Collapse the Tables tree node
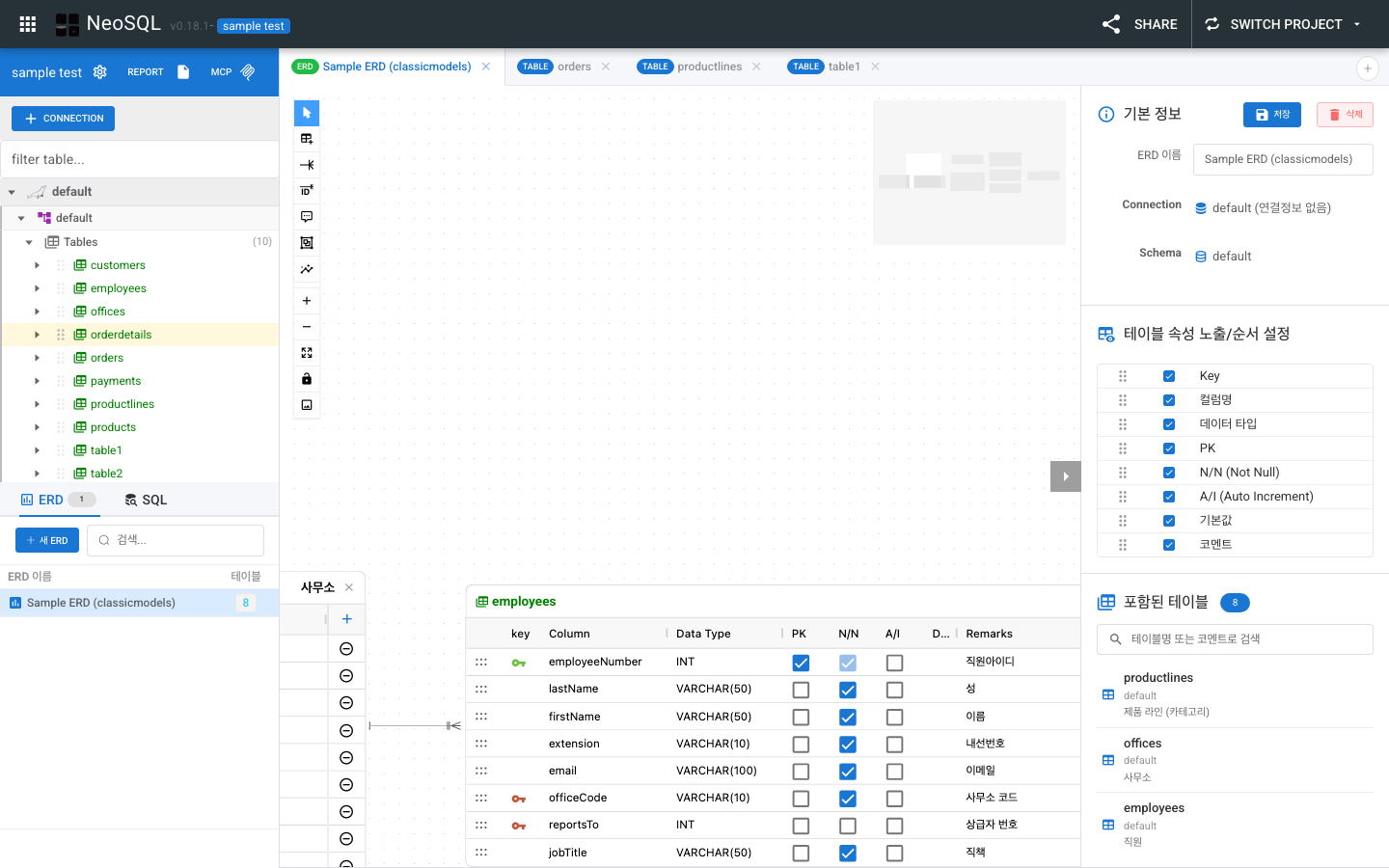 29,241
